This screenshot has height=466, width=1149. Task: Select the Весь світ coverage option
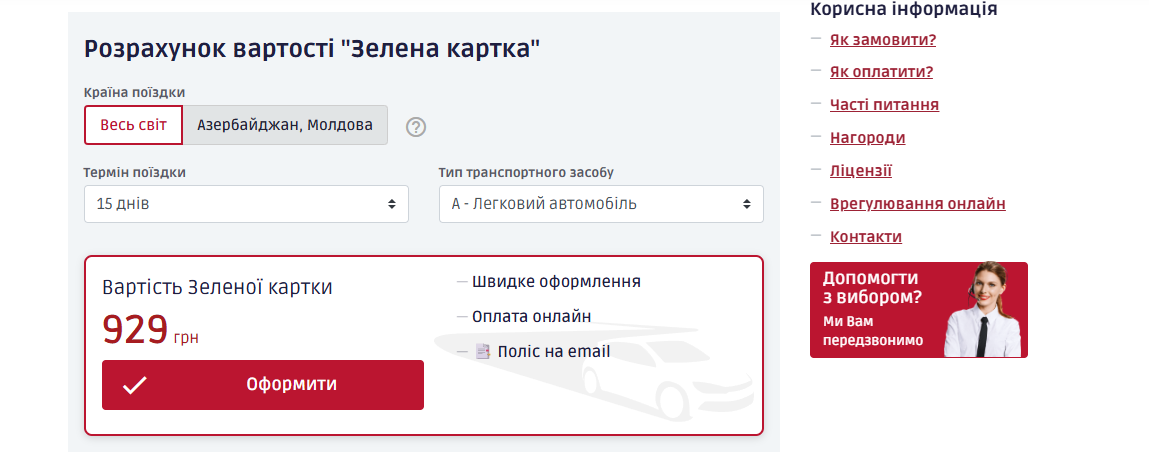pos(134,125)
